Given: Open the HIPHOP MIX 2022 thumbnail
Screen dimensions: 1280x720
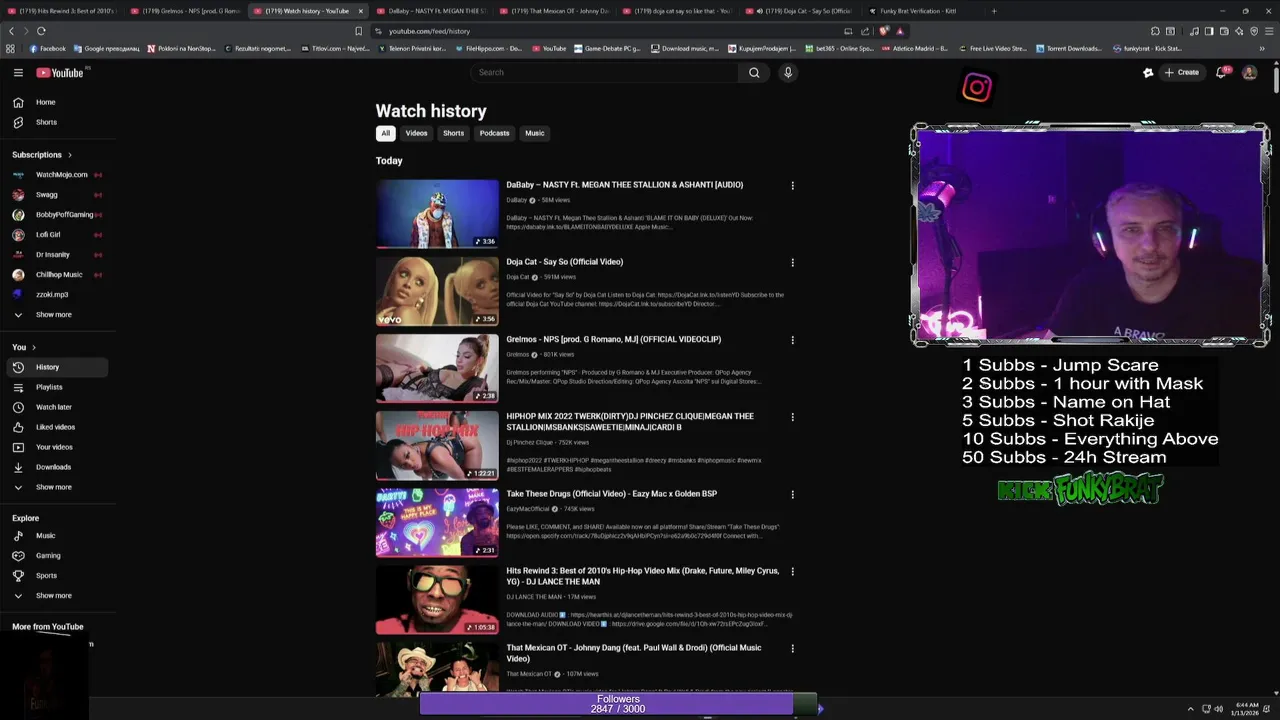Looking at the screenshot, I should (437, 445).
